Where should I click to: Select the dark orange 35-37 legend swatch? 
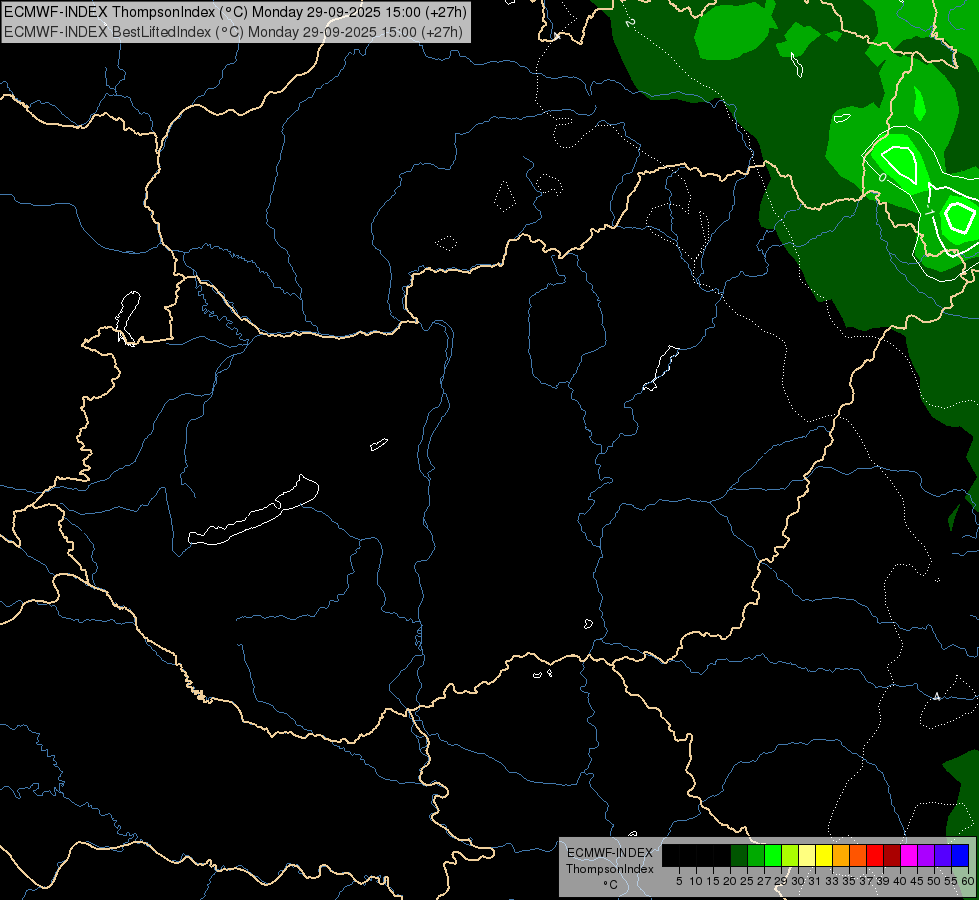857,856
